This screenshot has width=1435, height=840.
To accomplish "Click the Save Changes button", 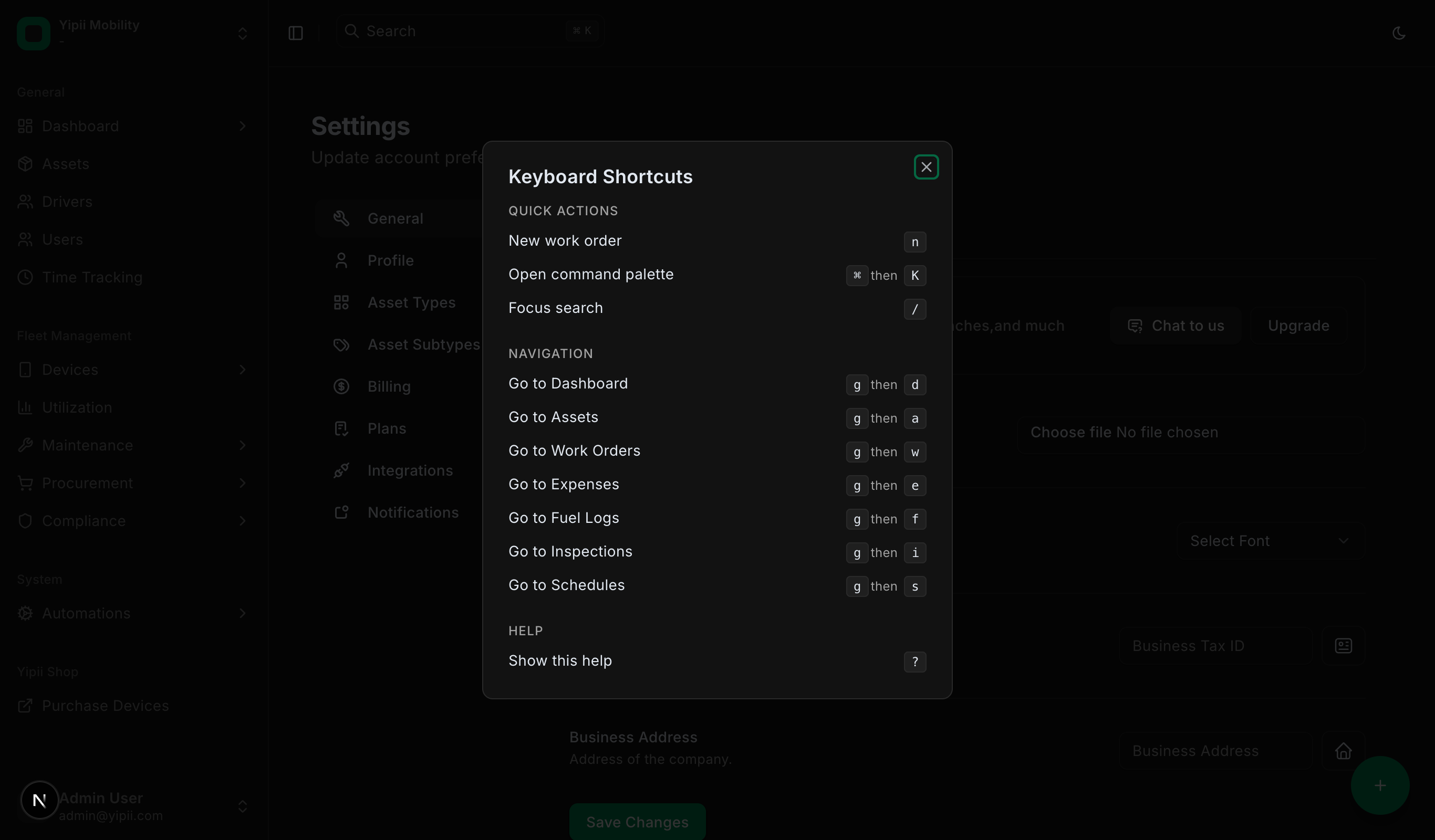I will click(x=637, y=822).
